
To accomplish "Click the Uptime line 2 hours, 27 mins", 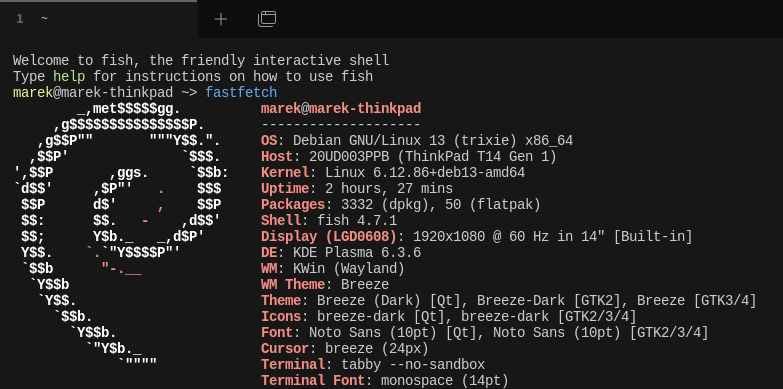I will point(357,189).
